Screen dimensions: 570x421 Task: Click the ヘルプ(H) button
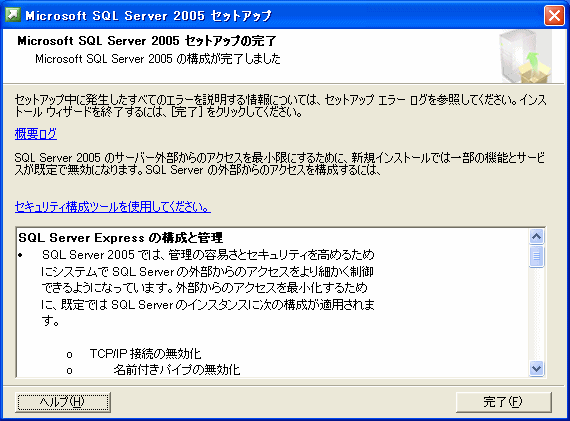pyautogui.click(x=63, y=402)
